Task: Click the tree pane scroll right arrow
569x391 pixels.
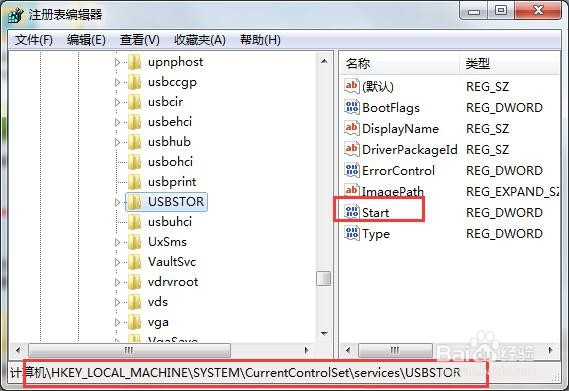Action: (x=307, y=350)
